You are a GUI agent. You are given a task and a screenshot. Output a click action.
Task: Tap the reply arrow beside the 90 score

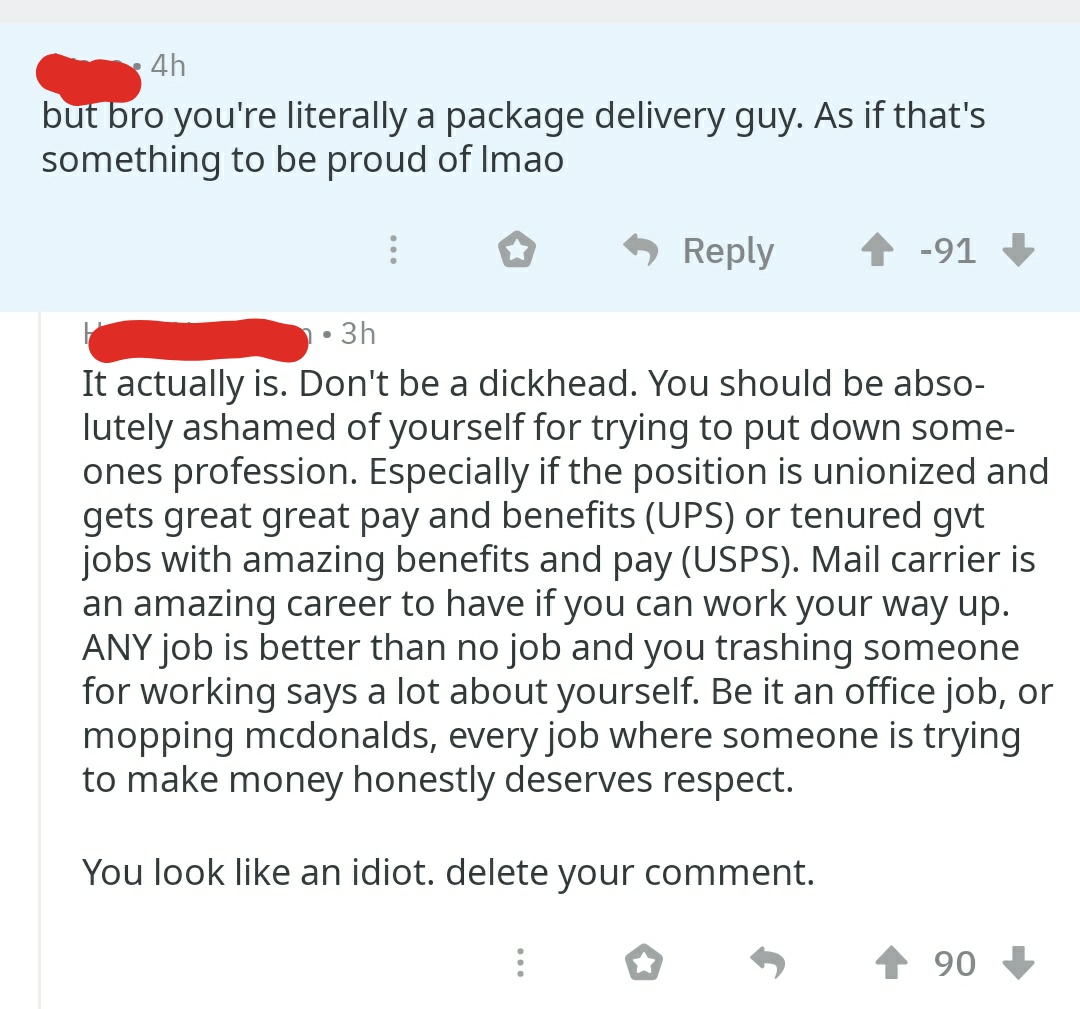tap(767, 963)
